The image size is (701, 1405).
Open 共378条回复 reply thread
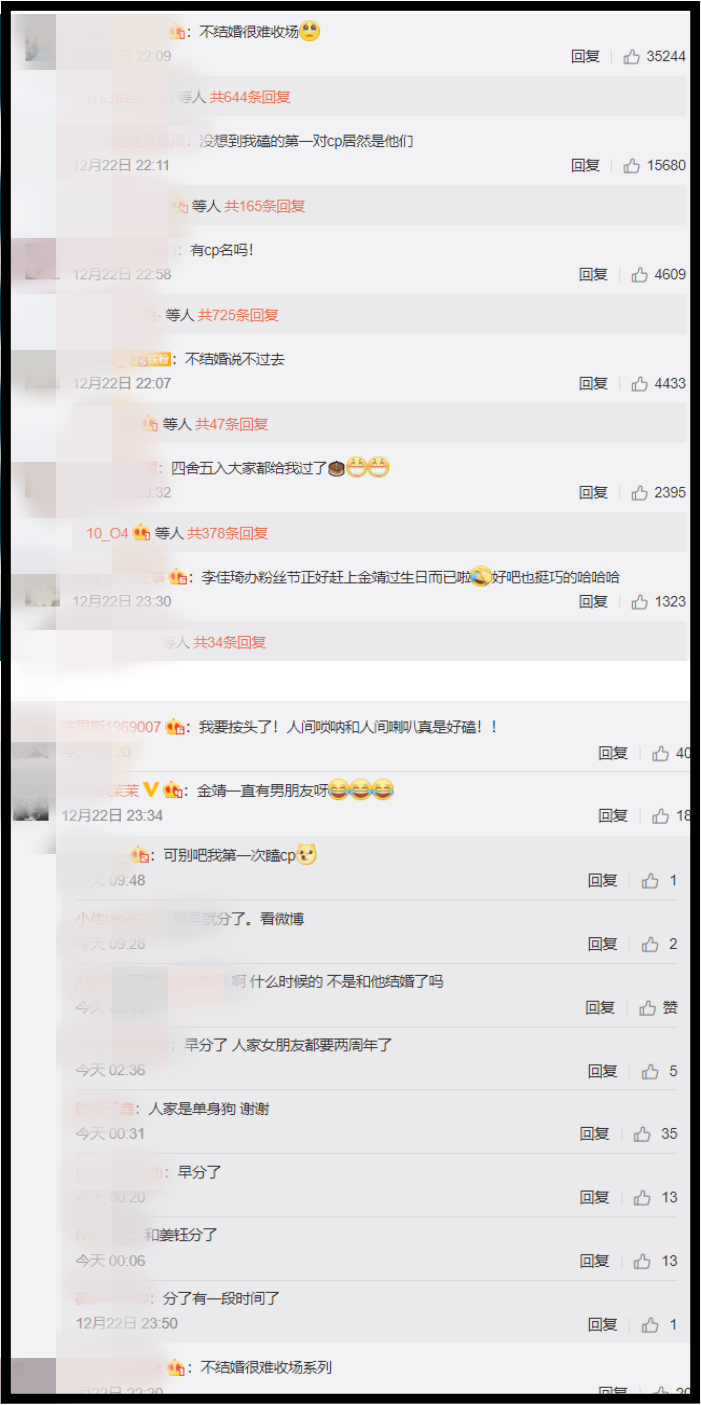(228, 533)
